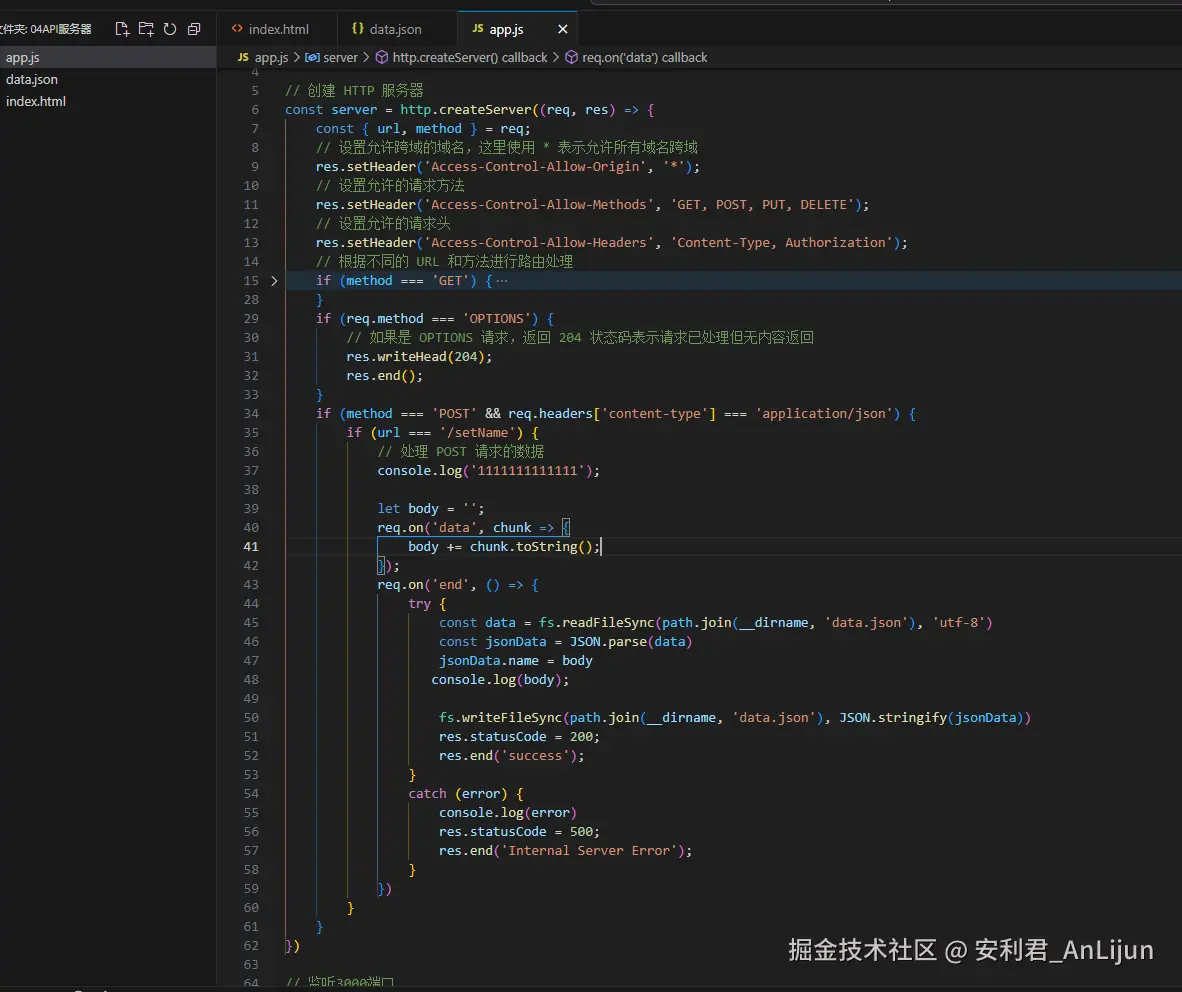Image resolution: width=1182 pixels, height=992 pixels.
Task: Click the New File icon in explorer header
Action: tap(122, 29)
